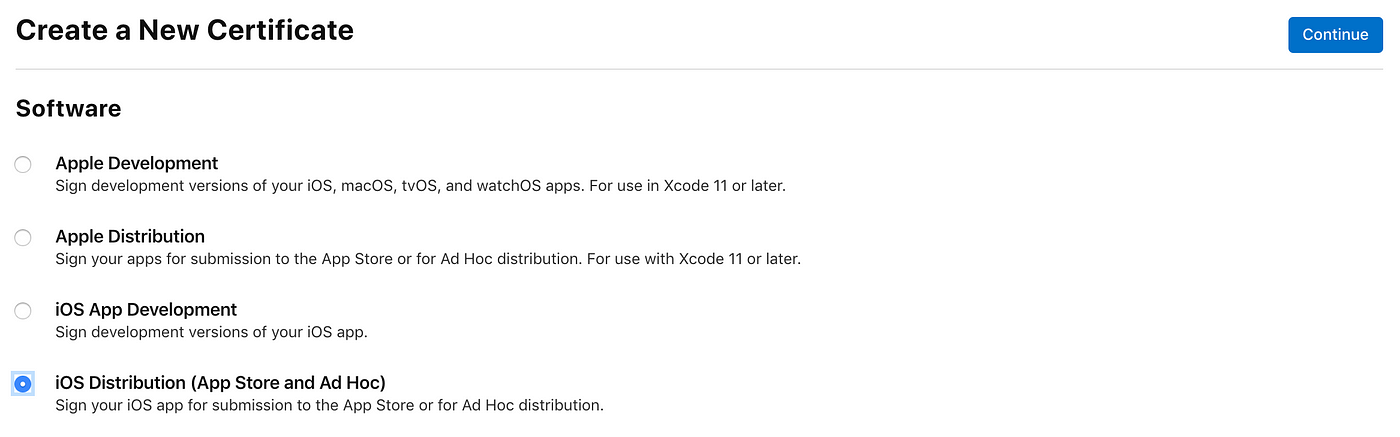Click the 'Create a New Certificate' page title
Image resolution: width=1400 pixels, height=437 pixels.
coord(185,30)
